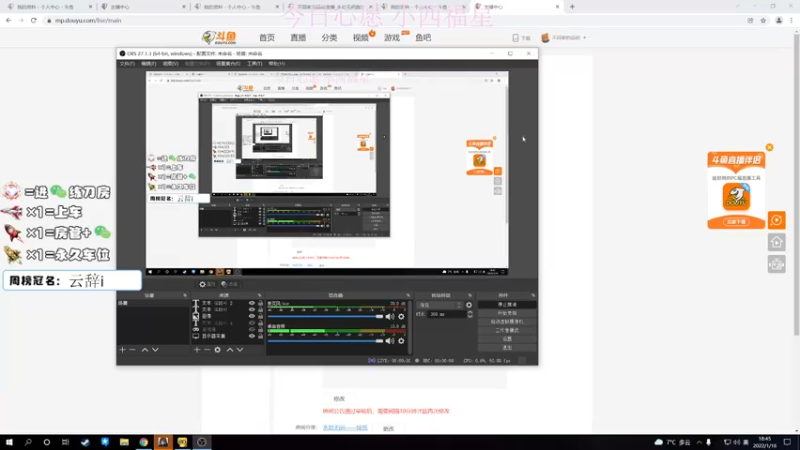Viewport: 800px width, 450px height.
Task: Click the Douyu logo in the site header
Action: [219, 37]
